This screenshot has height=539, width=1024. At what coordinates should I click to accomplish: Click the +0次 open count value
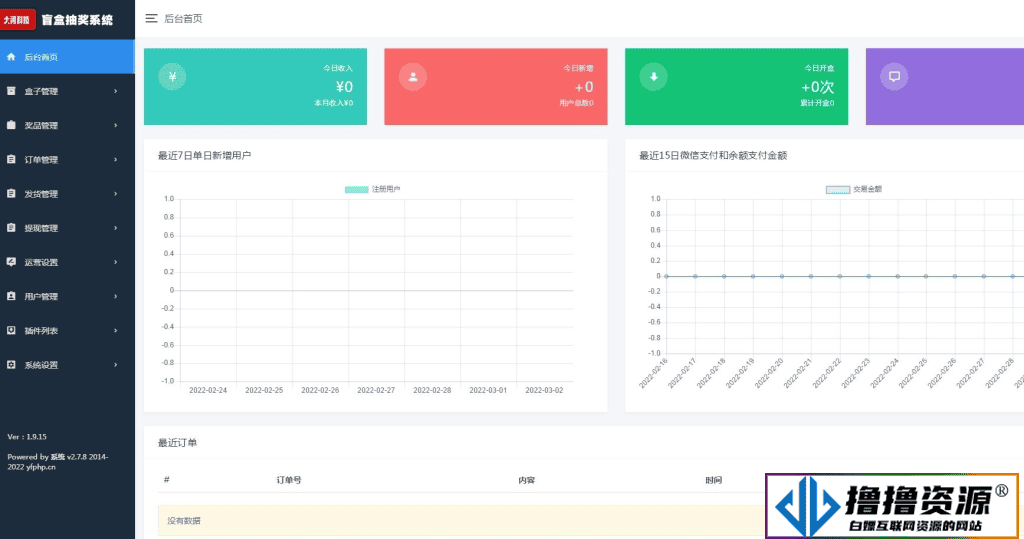click(x=818, y=86)
